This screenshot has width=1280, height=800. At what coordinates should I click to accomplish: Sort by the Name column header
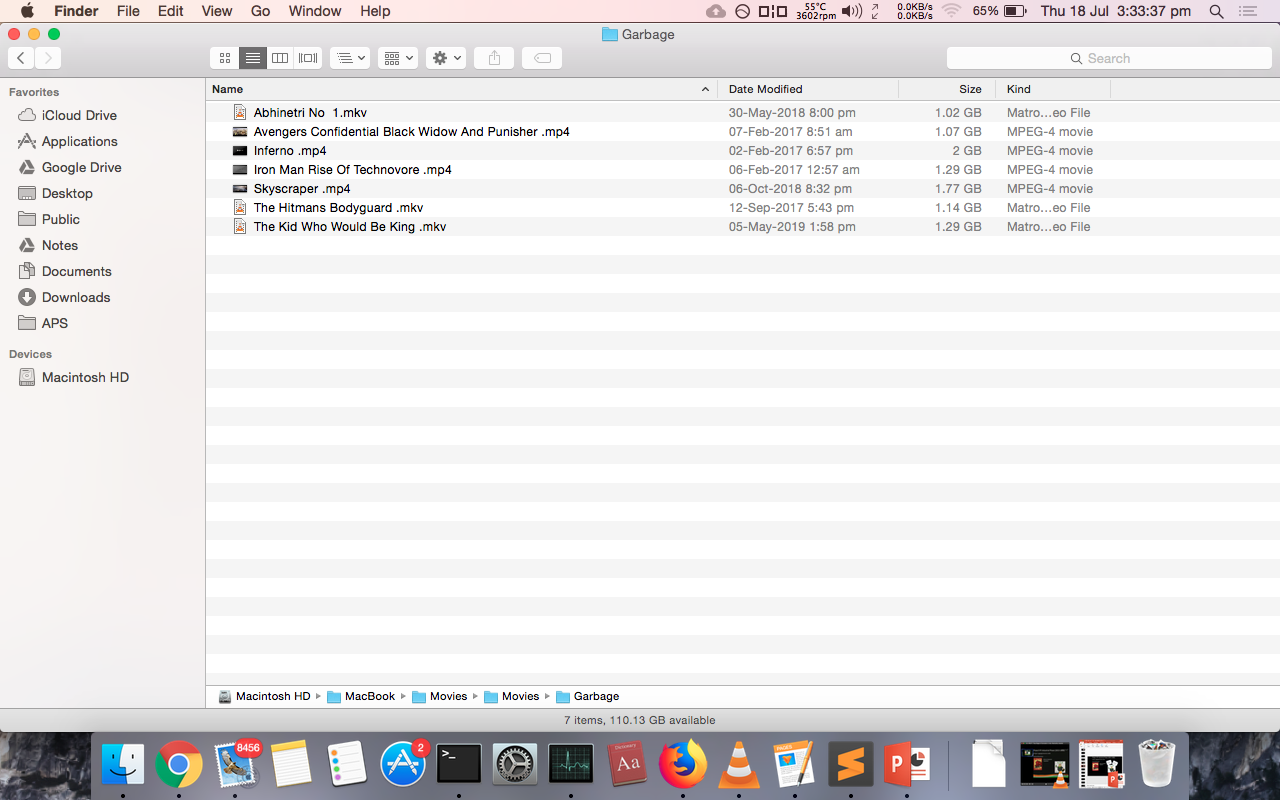[x=461, y=89]
